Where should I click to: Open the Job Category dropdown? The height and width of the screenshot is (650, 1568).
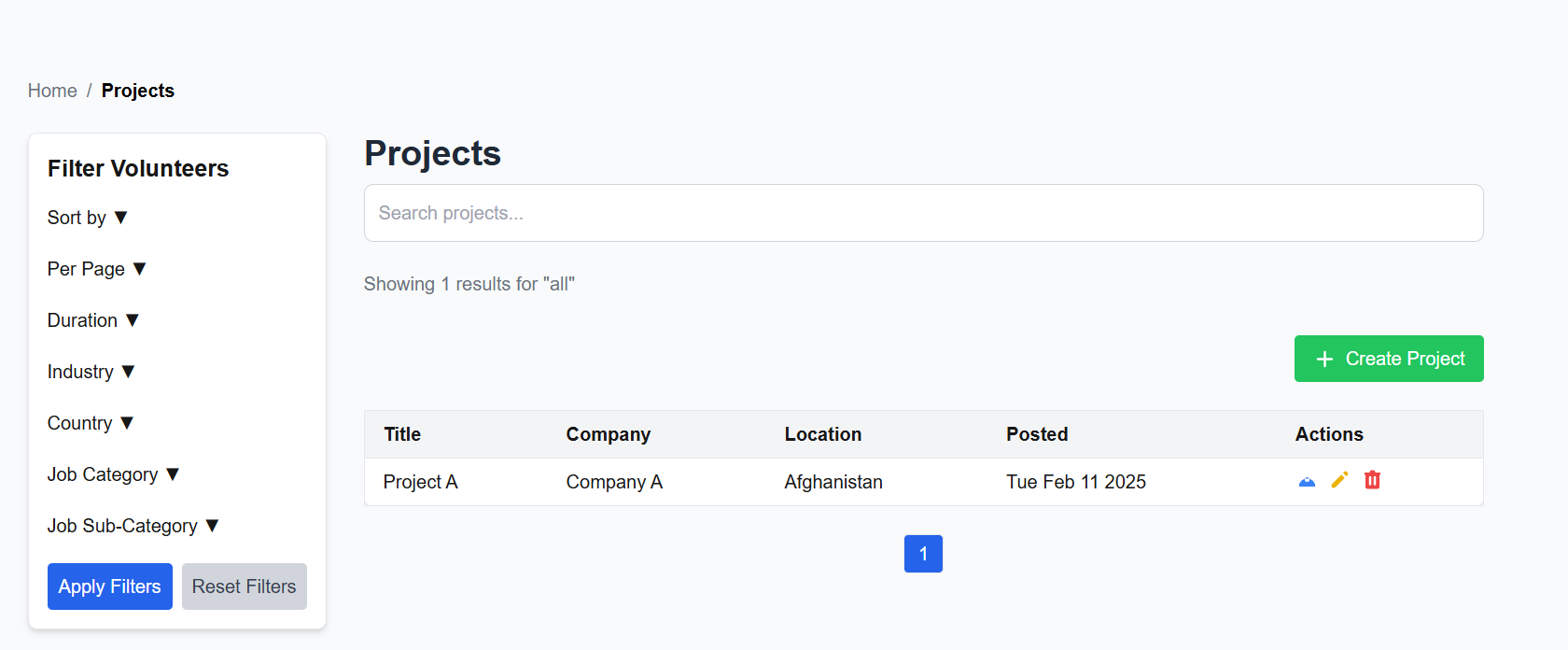pyautogui.click(x=113, y=474)
